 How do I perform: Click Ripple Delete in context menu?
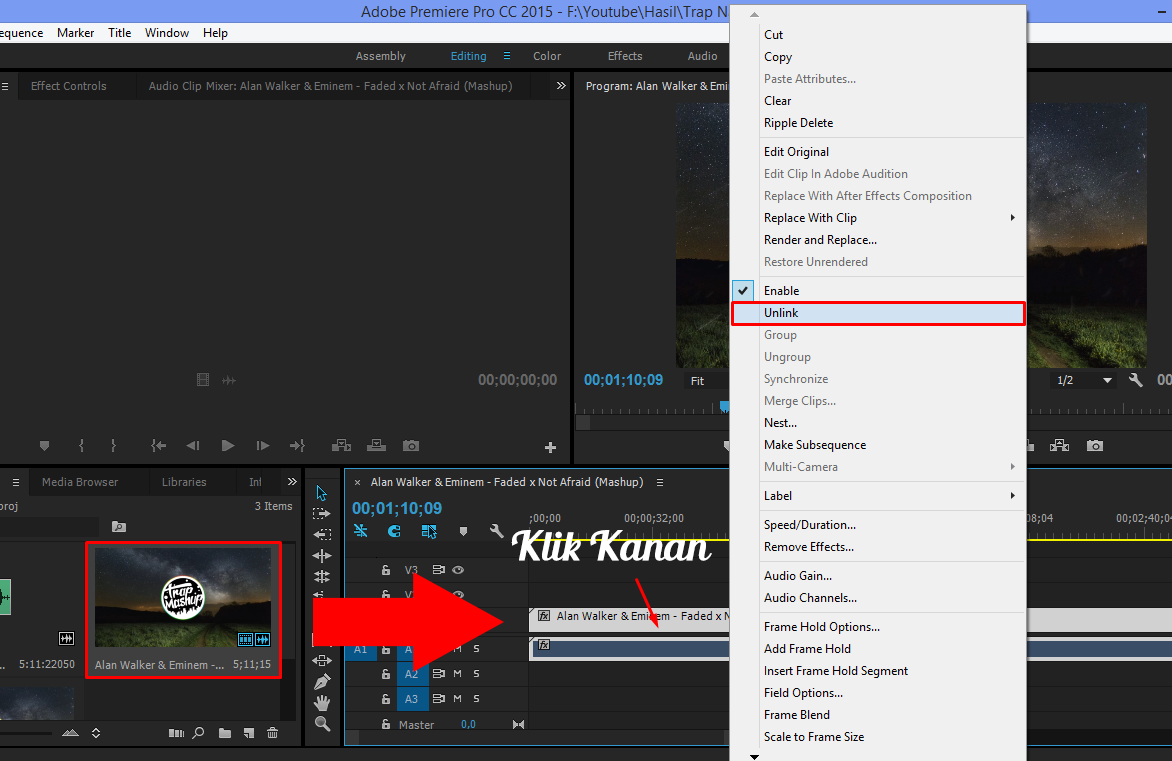click(798, 123)
